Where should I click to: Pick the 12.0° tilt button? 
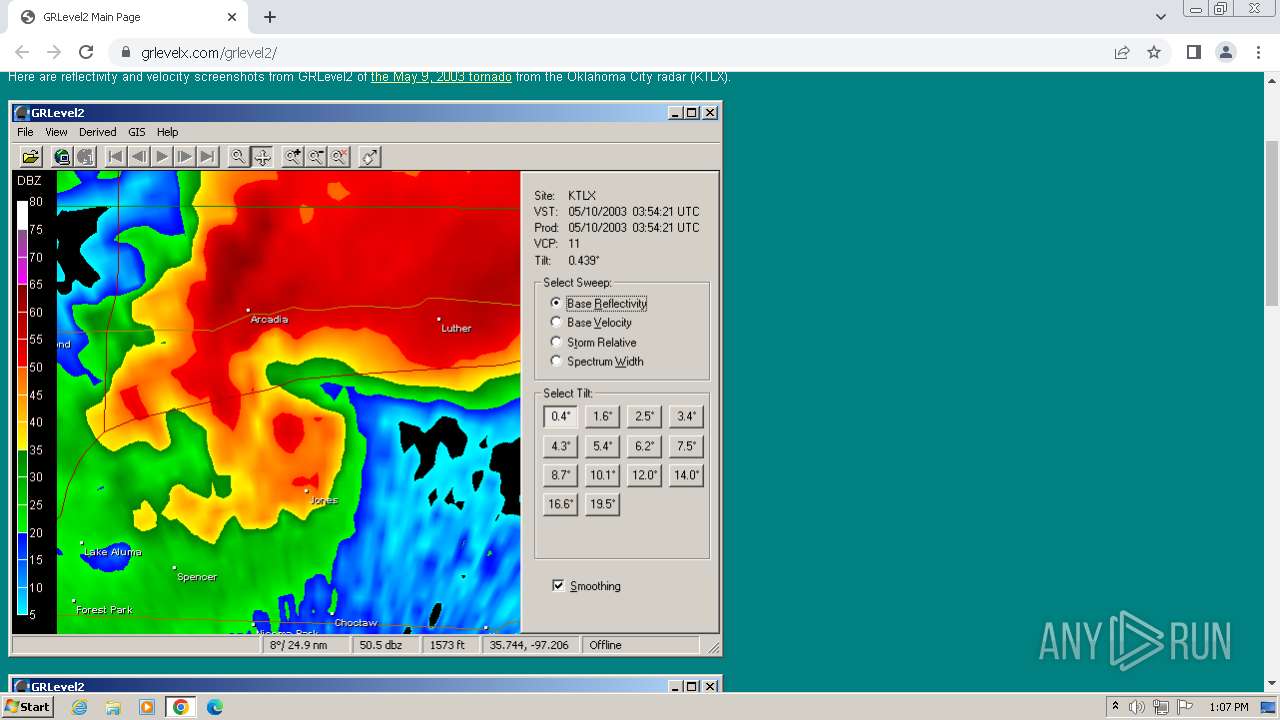pos(645,475)
